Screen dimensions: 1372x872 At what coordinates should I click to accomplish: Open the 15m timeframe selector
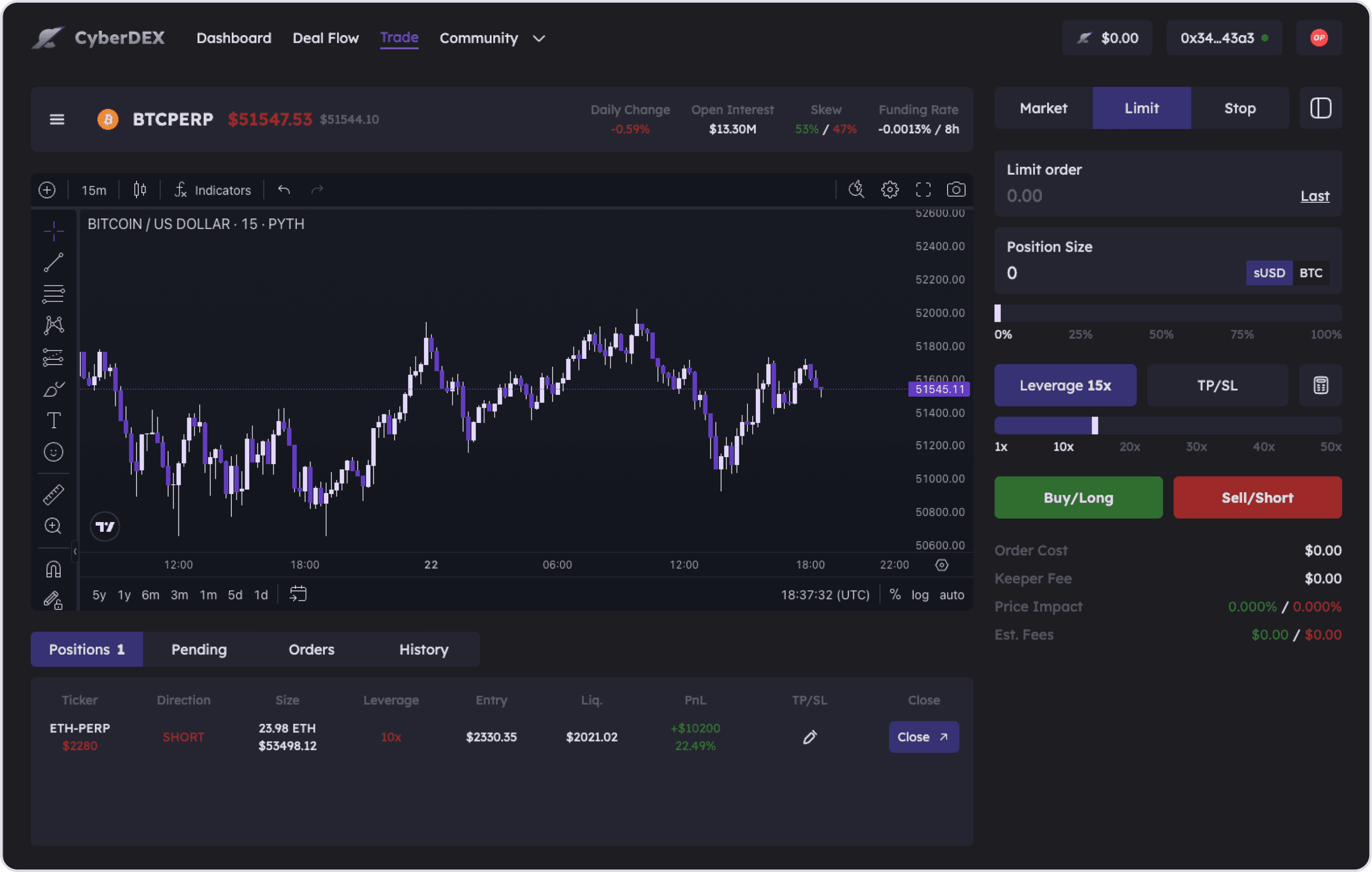(x=93, y=190)
